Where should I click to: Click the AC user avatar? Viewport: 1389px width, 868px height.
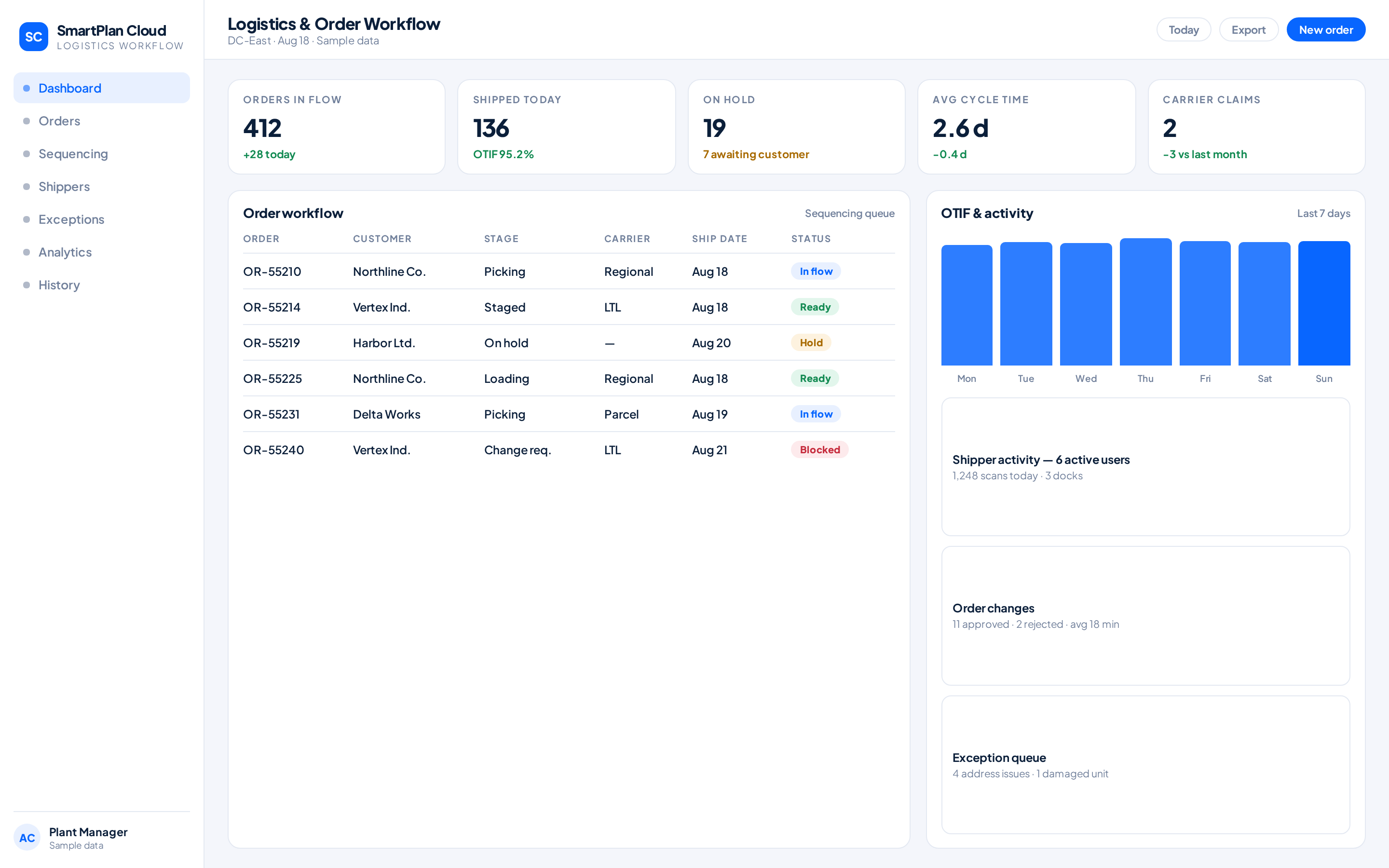[x=27, y=838]
